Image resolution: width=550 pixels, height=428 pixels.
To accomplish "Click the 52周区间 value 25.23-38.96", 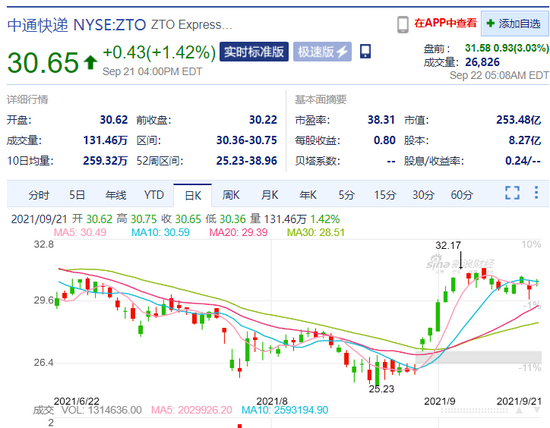I will [x=247, y=161].
